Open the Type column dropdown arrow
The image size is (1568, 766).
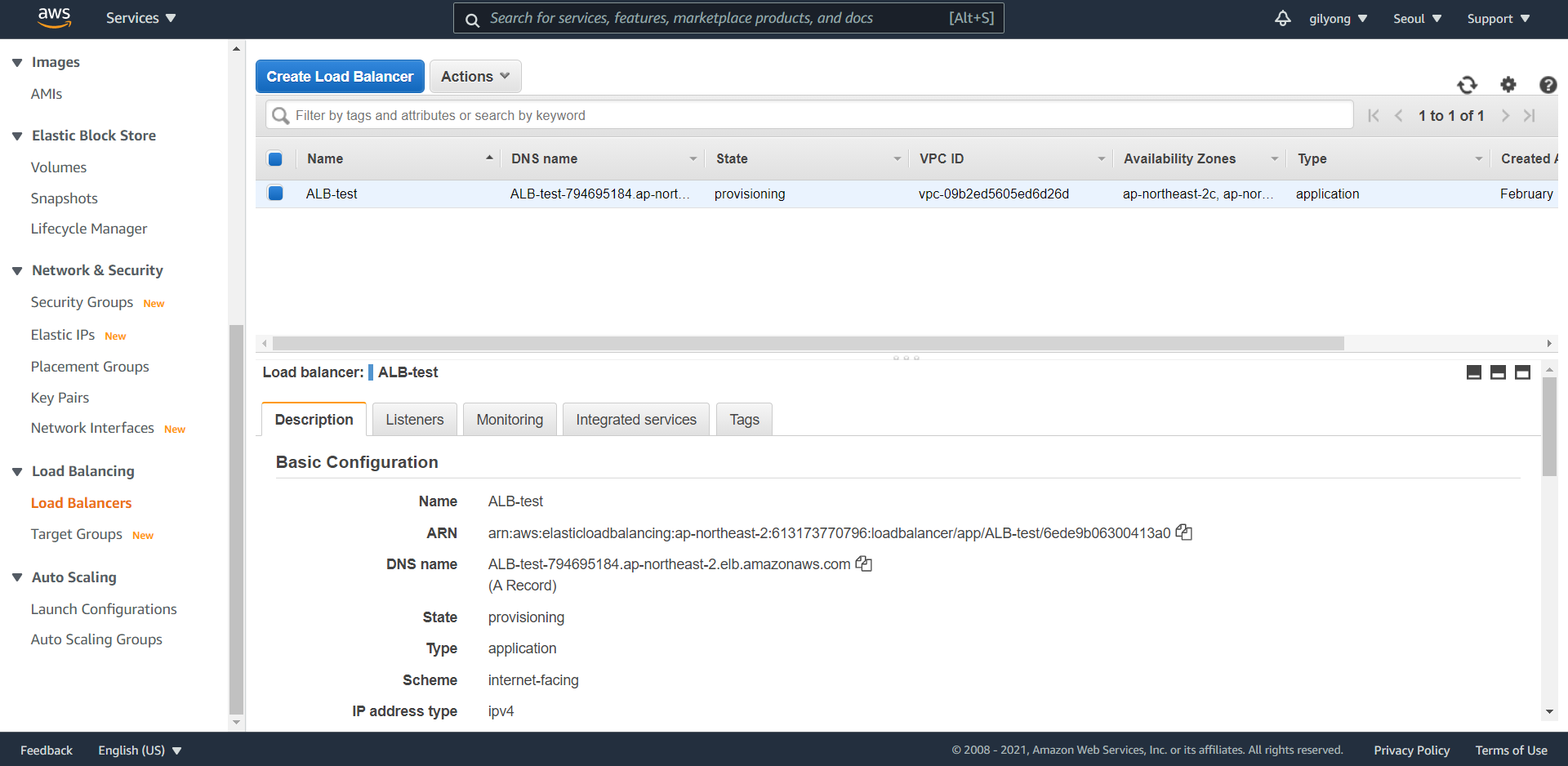pos(1478,159)
